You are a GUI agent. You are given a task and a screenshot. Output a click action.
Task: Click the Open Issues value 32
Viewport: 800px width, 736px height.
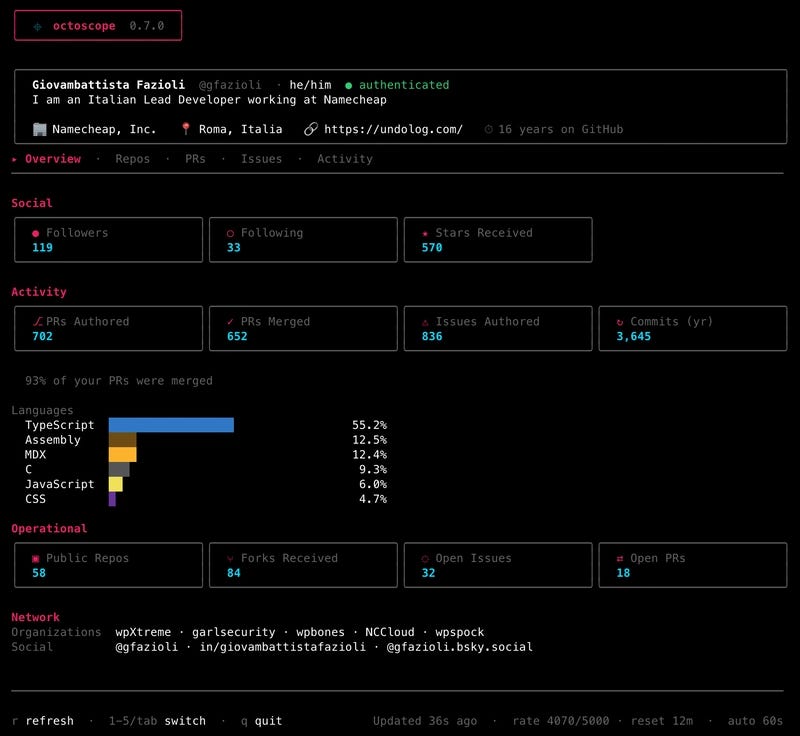click(x=429, y=573)
